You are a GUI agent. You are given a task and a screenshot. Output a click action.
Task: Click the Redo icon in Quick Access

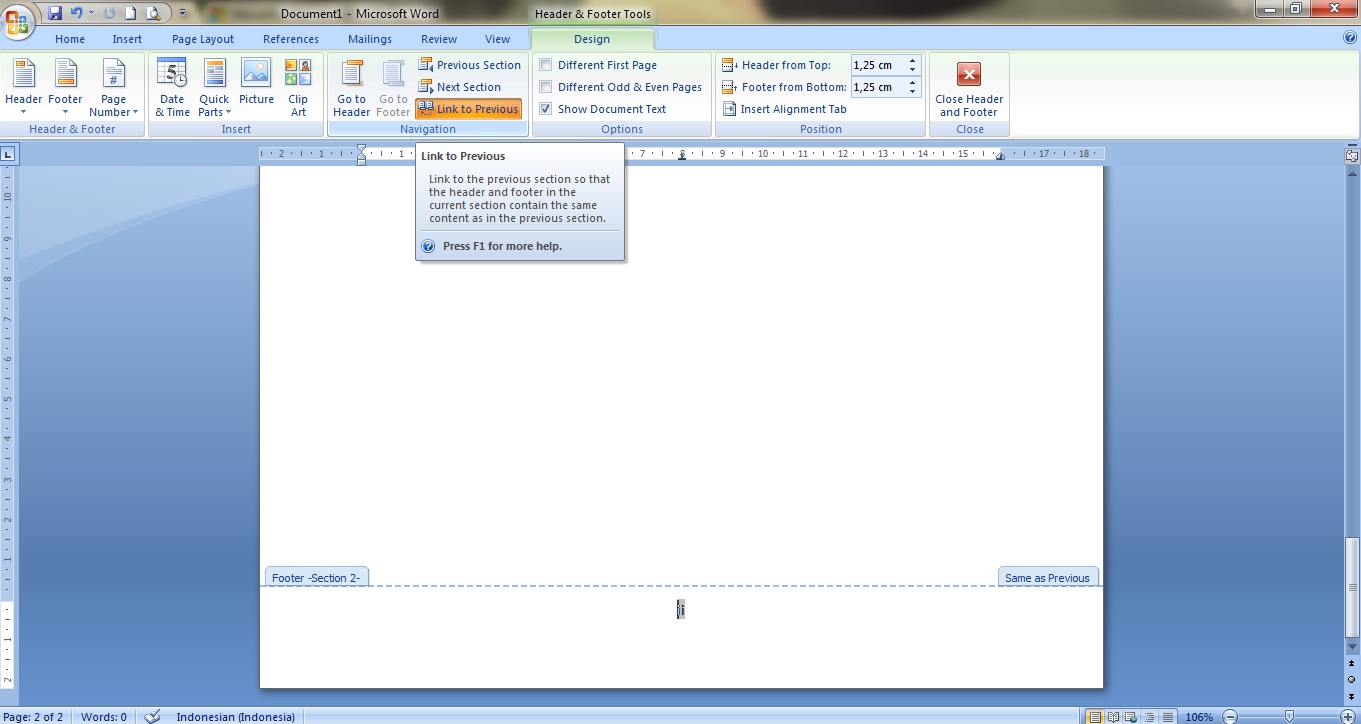tap(109, 13)
